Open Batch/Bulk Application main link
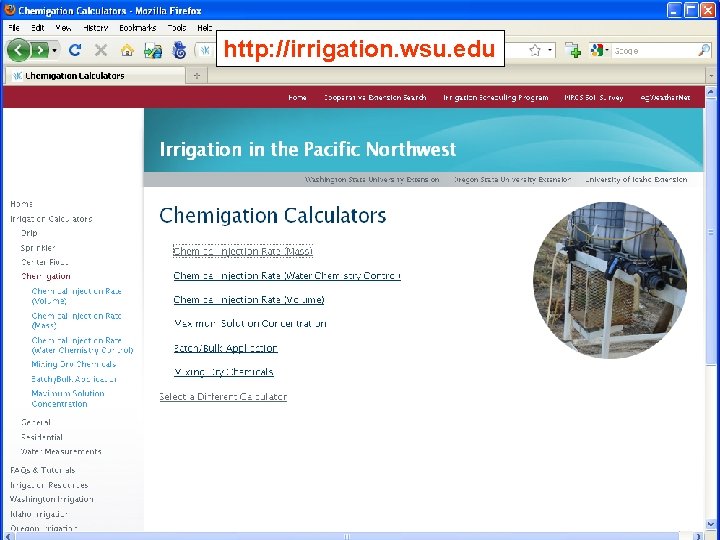Viewport: 720px width, 540px height. 225,348
